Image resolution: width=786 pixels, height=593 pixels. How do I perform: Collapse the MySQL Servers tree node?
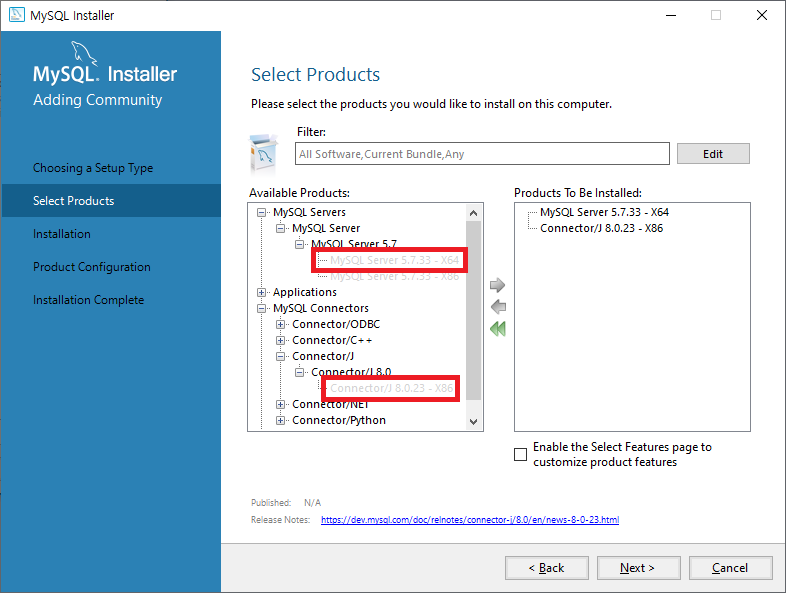click(x=261, y=213)
